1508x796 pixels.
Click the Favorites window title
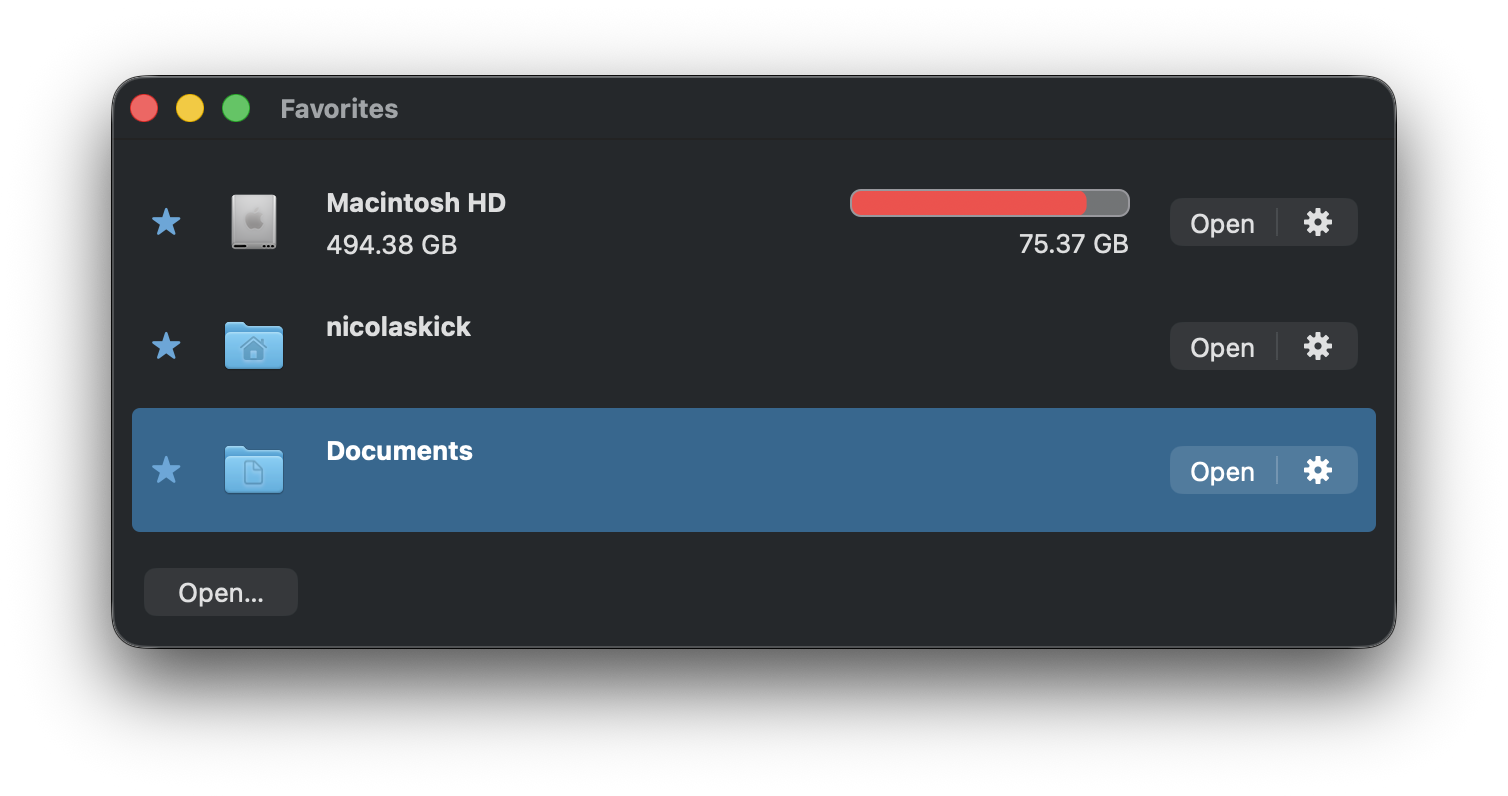point(339,109)
